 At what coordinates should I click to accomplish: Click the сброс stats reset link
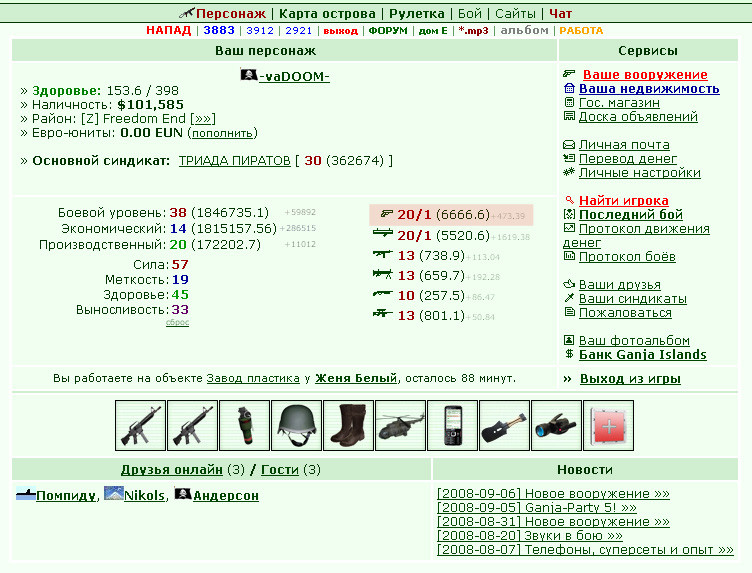(x=177, y=322)
